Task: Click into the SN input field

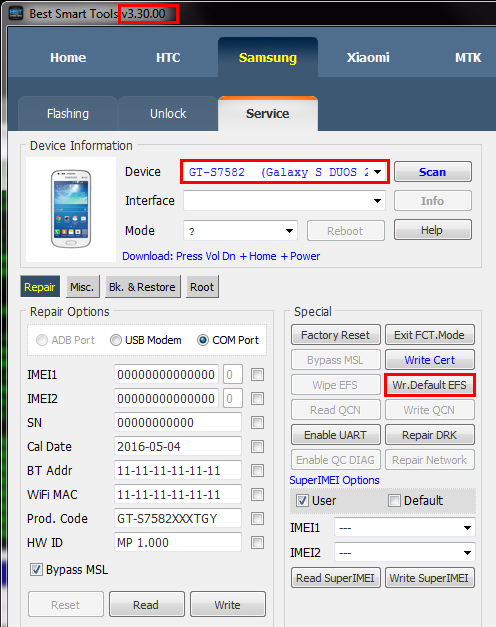Action: click(178, 423)
